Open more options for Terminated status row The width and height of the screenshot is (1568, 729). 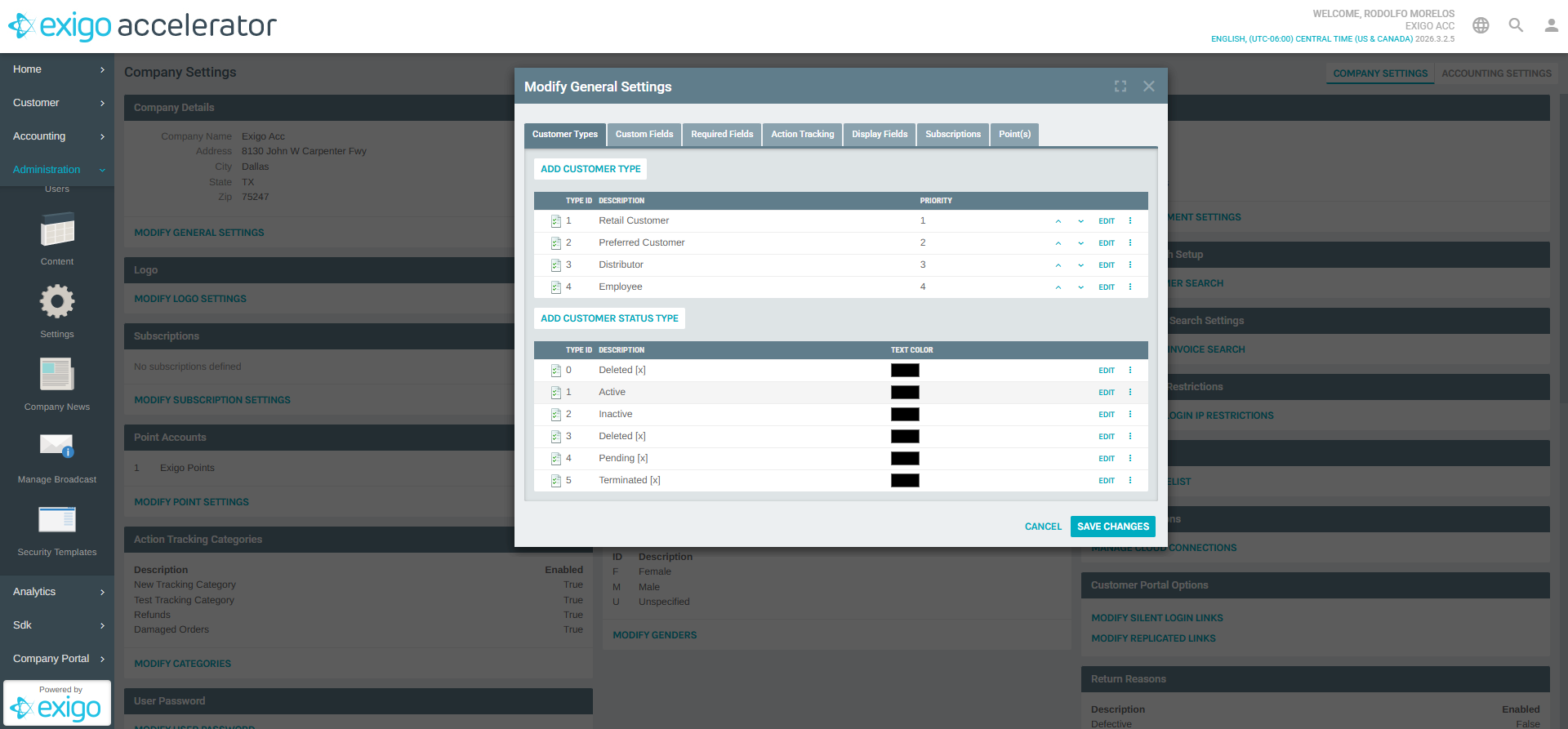(1130, 481)
